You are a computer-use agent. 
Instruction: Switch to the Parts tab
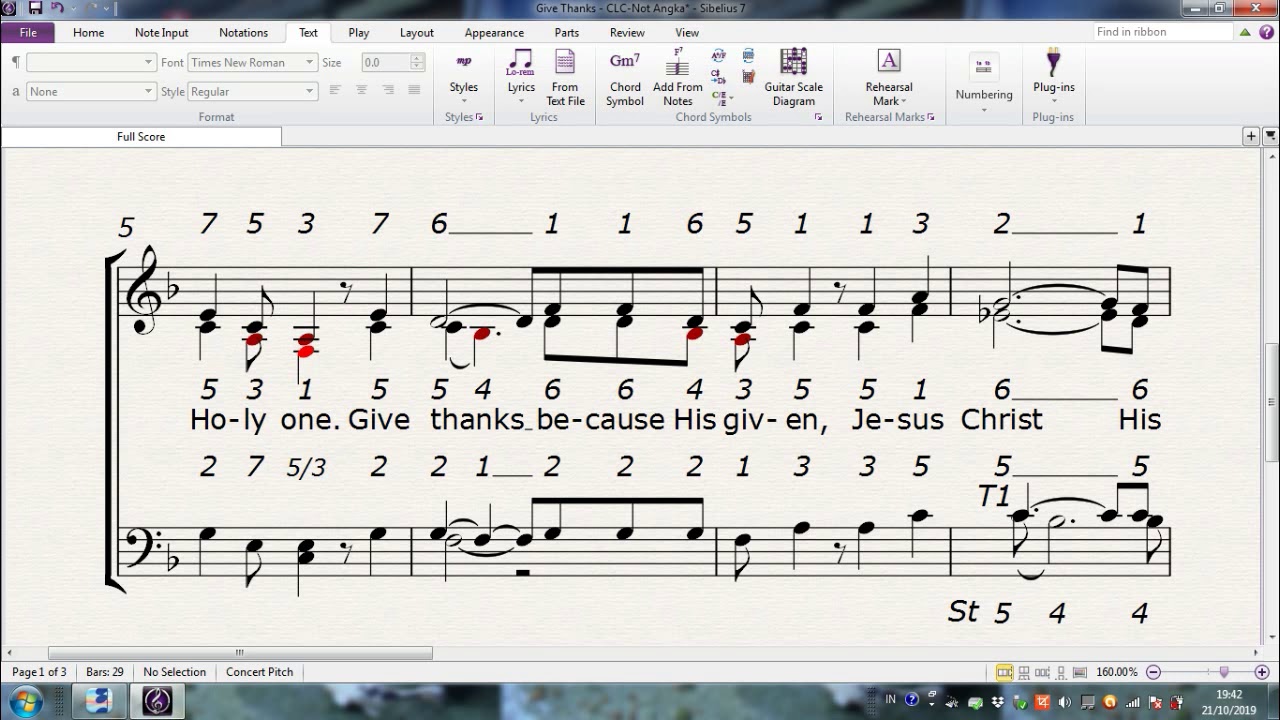click(x=567, y=32)
